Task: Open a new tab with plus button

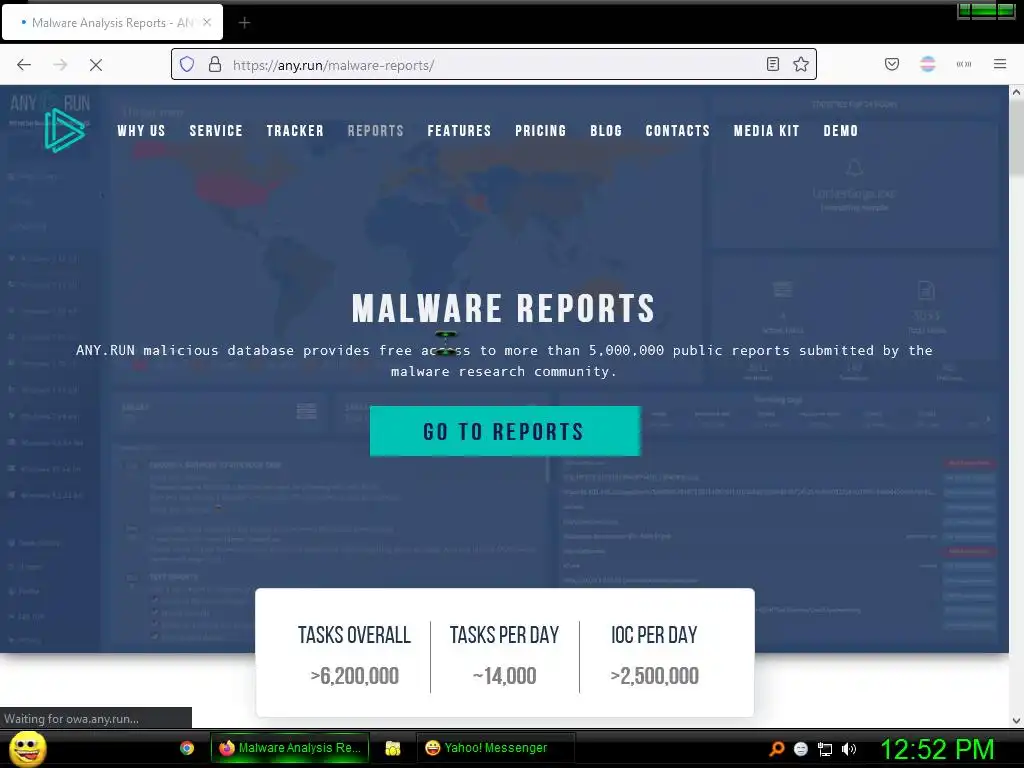Action: point(244,23)
